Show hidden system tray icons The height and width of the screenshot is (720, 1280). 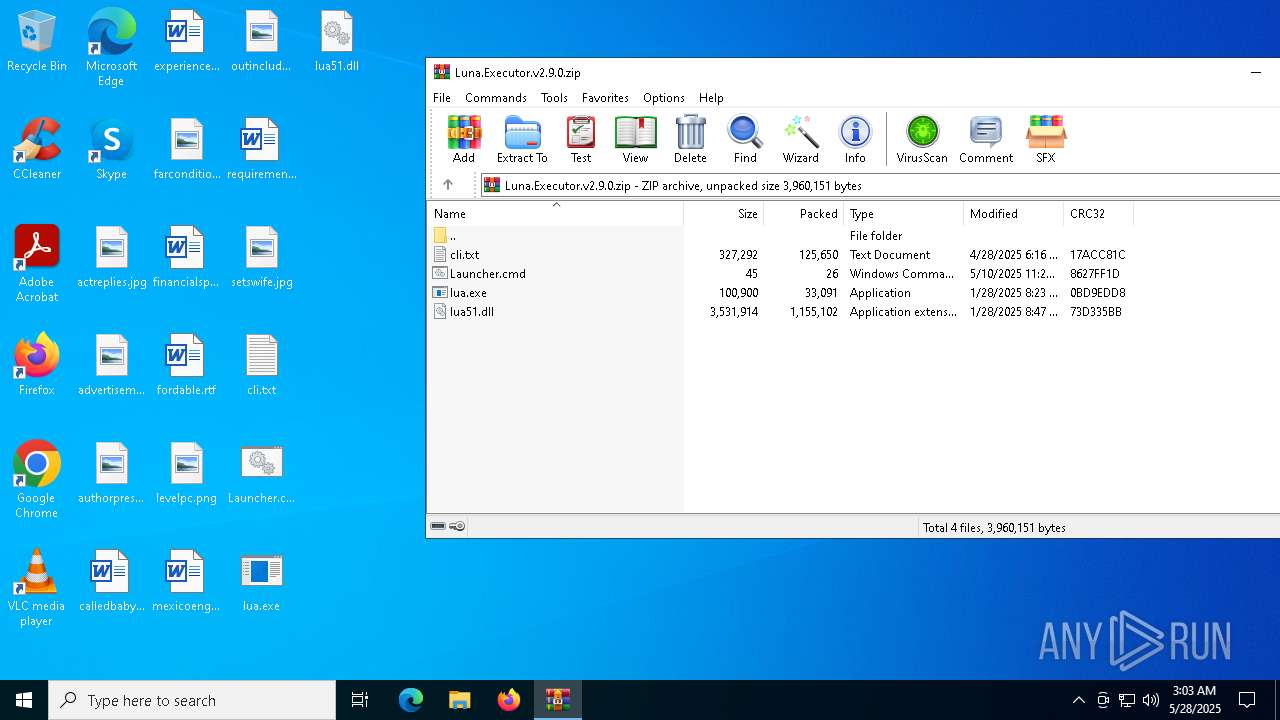1078,700
